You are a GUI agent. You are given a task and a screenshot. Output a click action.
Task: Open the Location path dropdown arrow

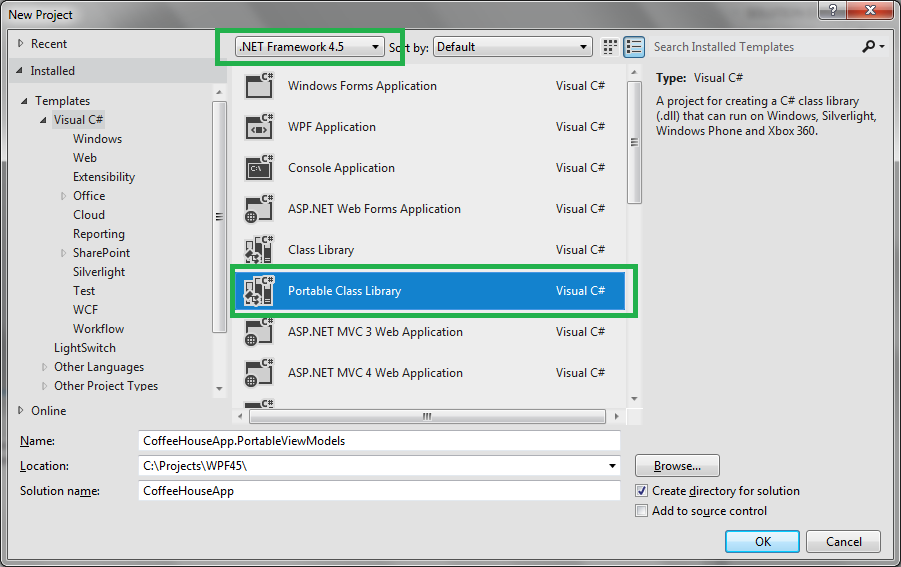tap(612, 466)
